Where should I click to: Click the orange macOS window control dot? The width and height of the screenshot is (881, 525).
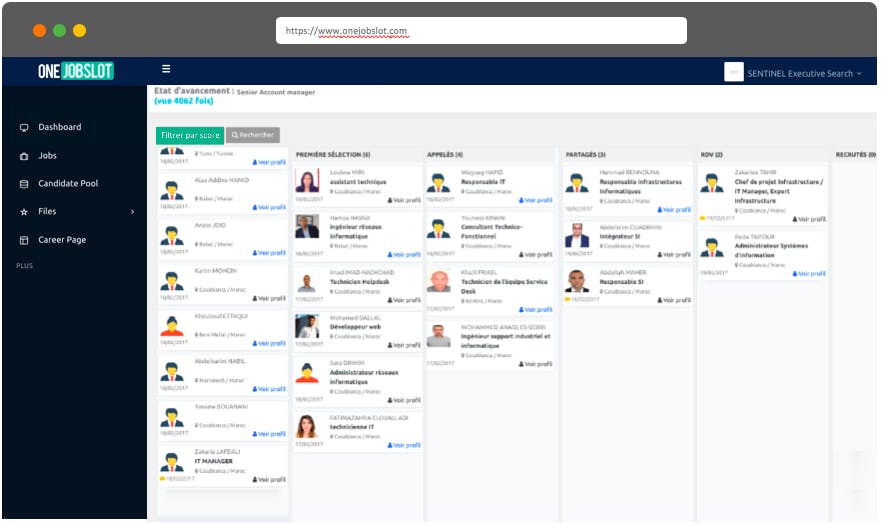click(39, 30)
